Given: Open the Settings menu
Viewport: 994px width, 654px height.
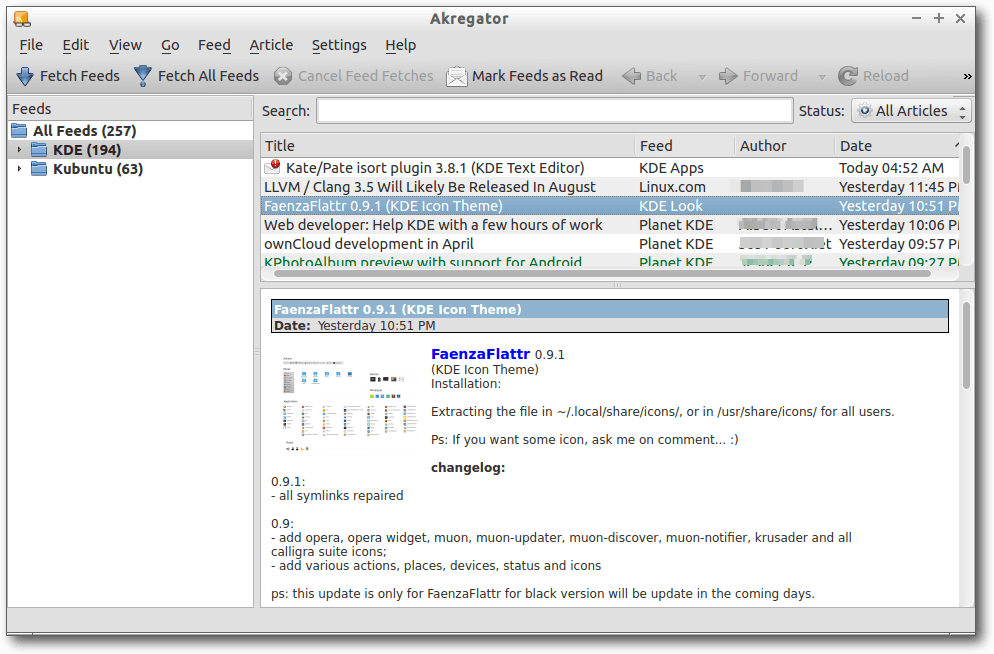Looking at the screenshot, I should [x=339, y=45].
